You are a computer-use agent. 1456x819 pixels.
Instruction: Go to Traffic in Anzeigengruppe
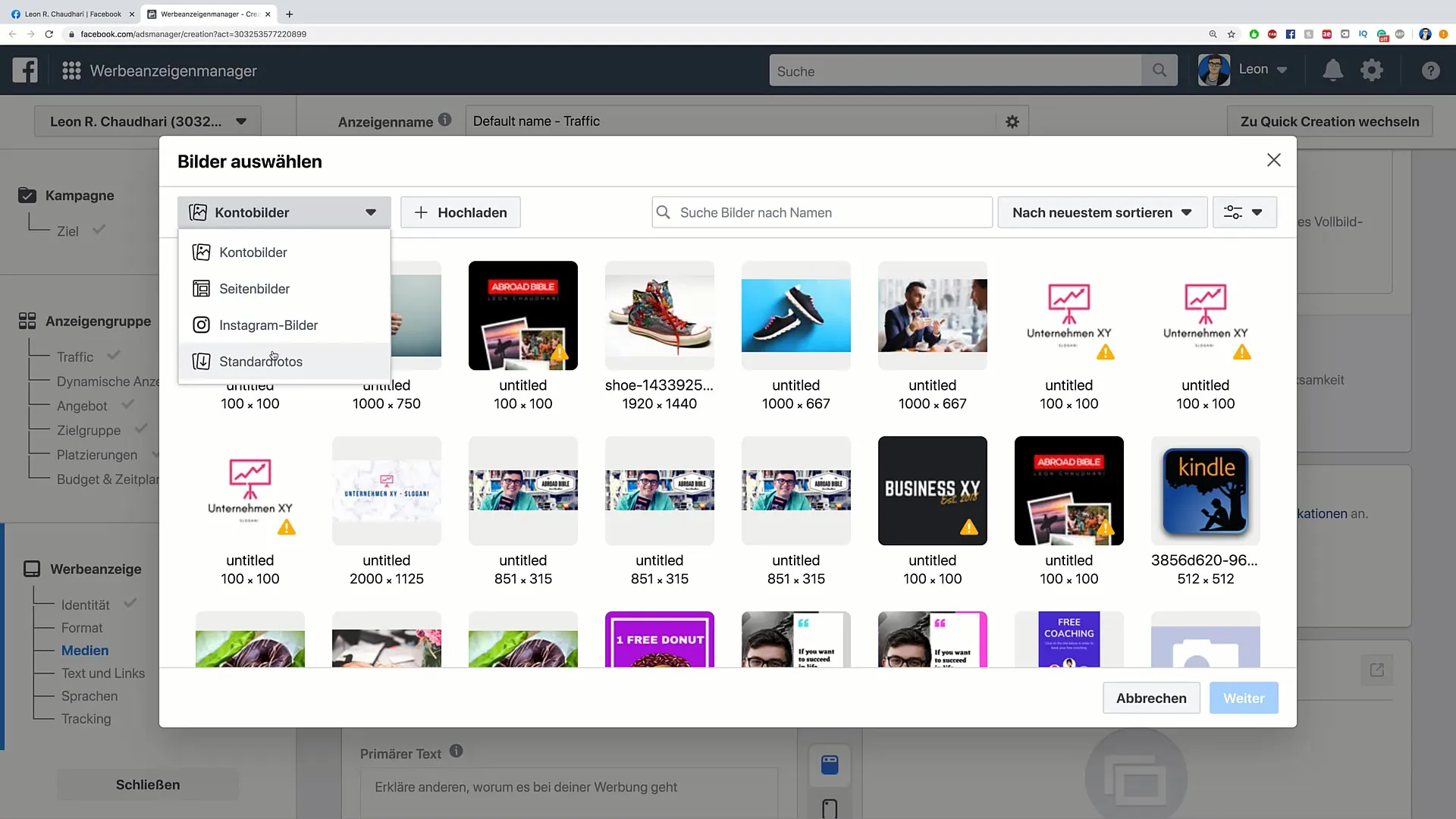tap(75, 357)
